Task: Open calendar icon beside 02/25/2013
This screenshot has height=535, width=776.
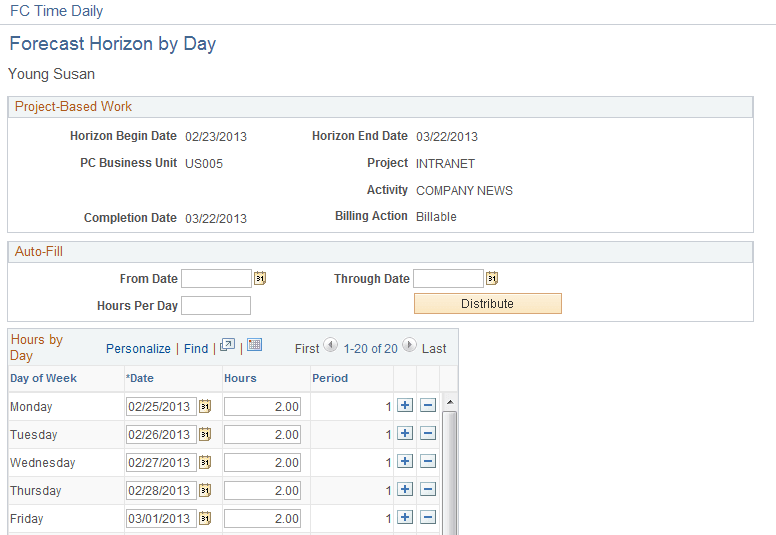Action: click(205, 407)
